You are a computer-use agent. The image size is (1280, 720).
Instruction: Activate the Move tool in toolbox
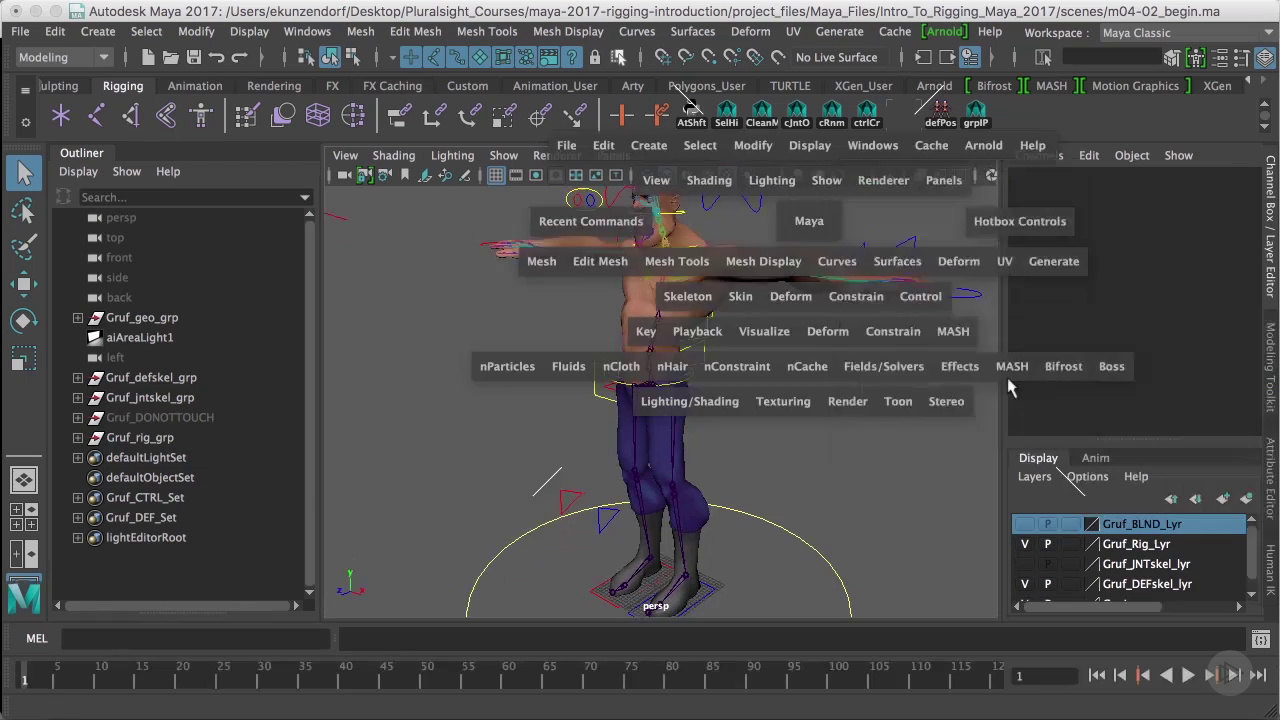click(x=25, y=284)
